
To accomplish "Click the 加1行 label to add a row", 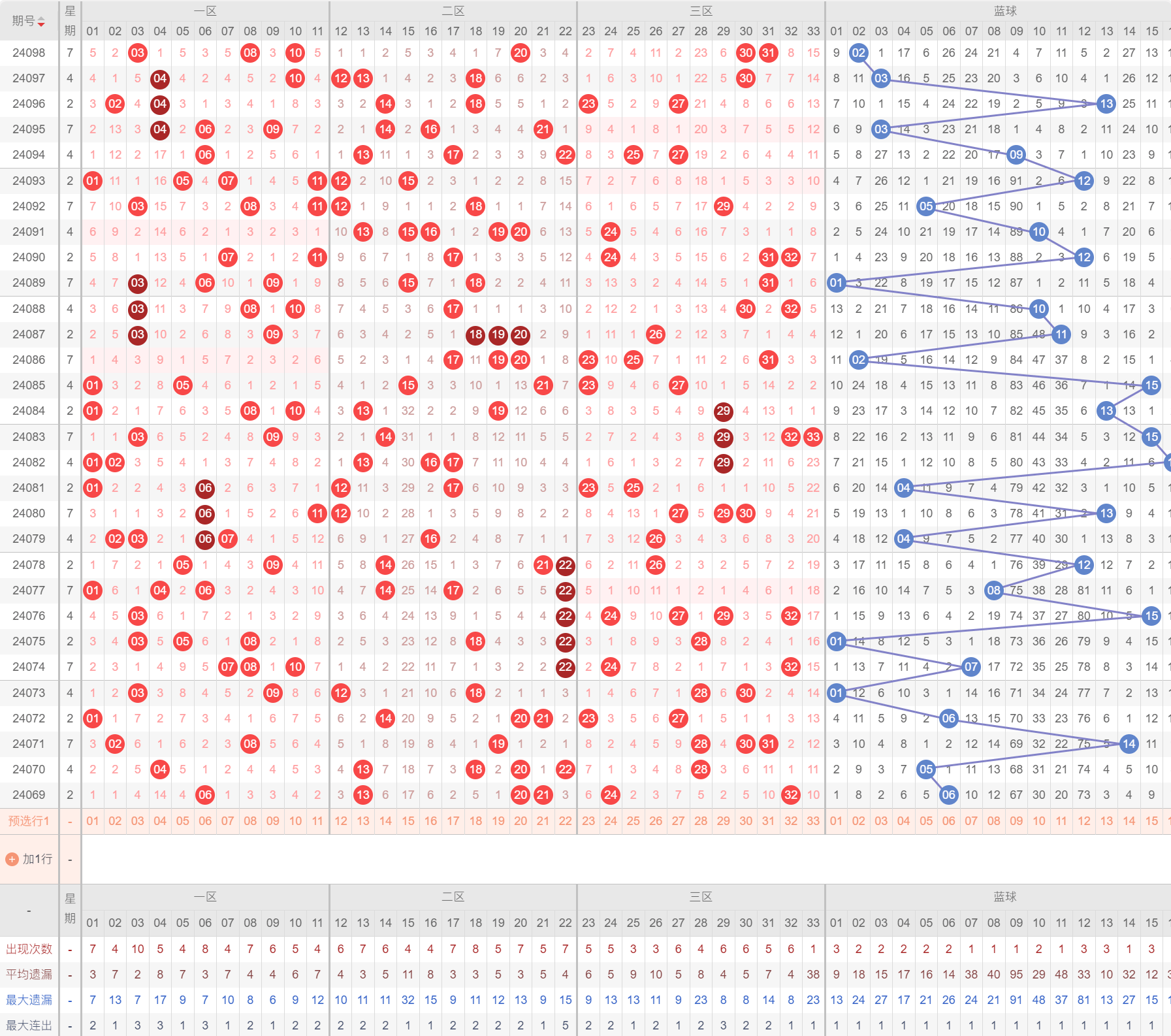I will pyautogui.click(x=37, y=860).
